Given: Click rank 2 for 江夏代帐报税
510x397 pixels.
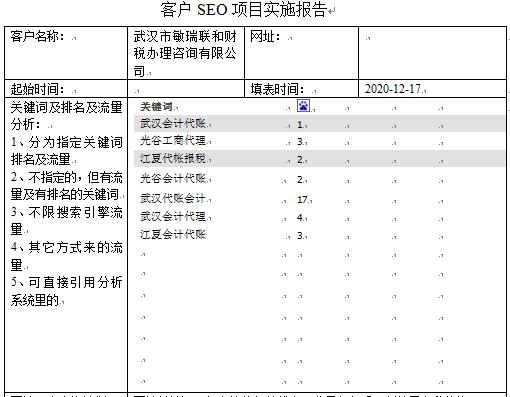Looking at the screenshot, I should coord(300,160).
